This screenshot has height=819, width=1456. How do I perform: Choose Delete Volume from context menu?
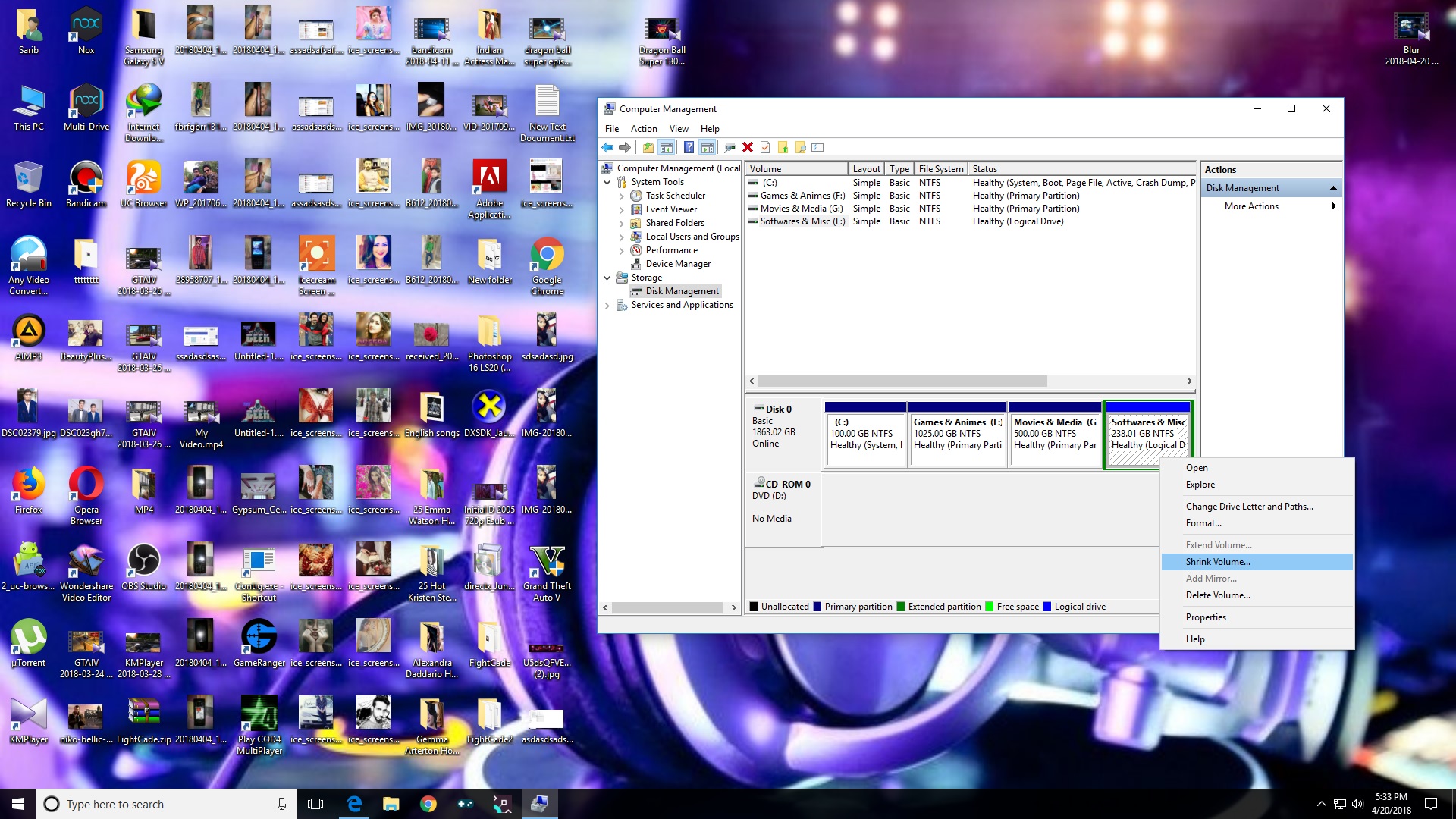coord(1257,595)
